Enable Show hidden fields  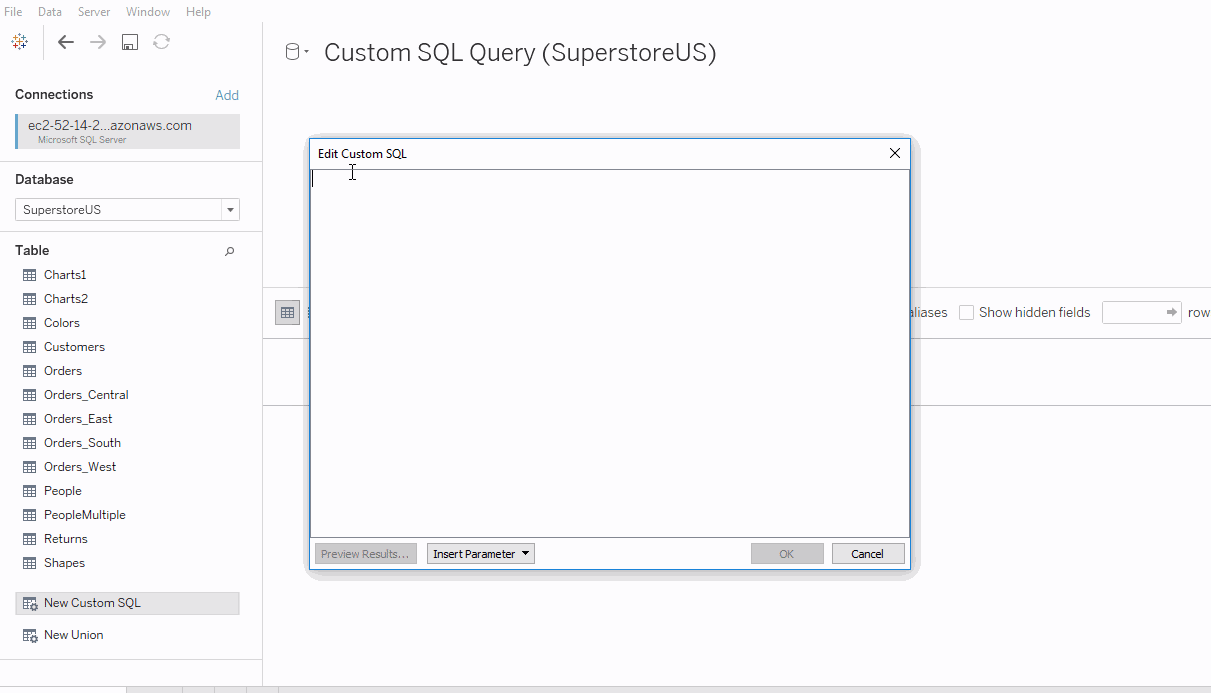click(x=966, y=312)
